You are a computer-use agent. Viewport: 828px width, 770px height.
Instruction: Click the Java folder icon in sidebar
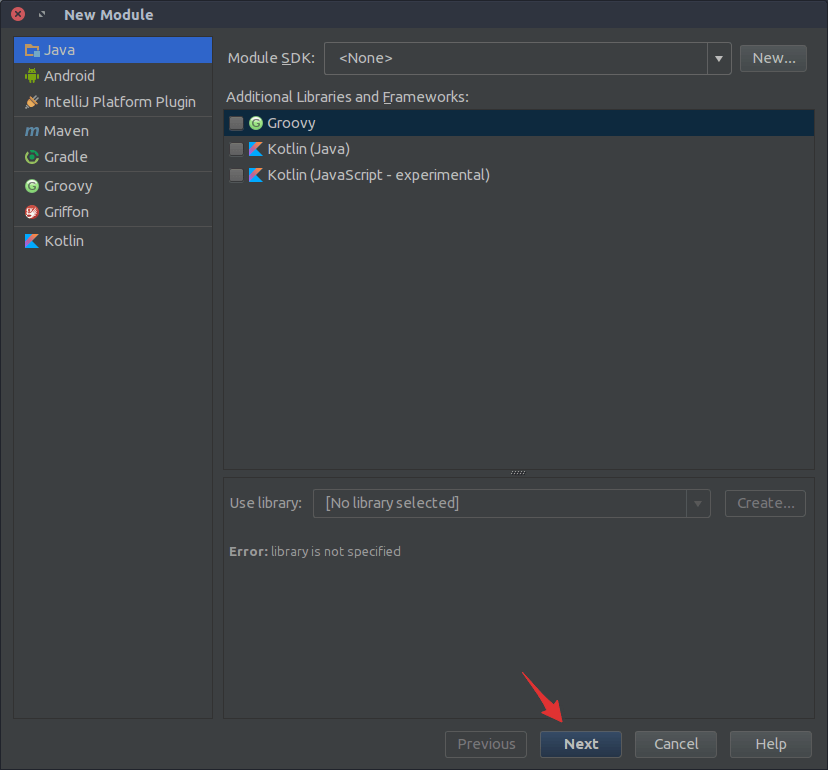[32, 50]
